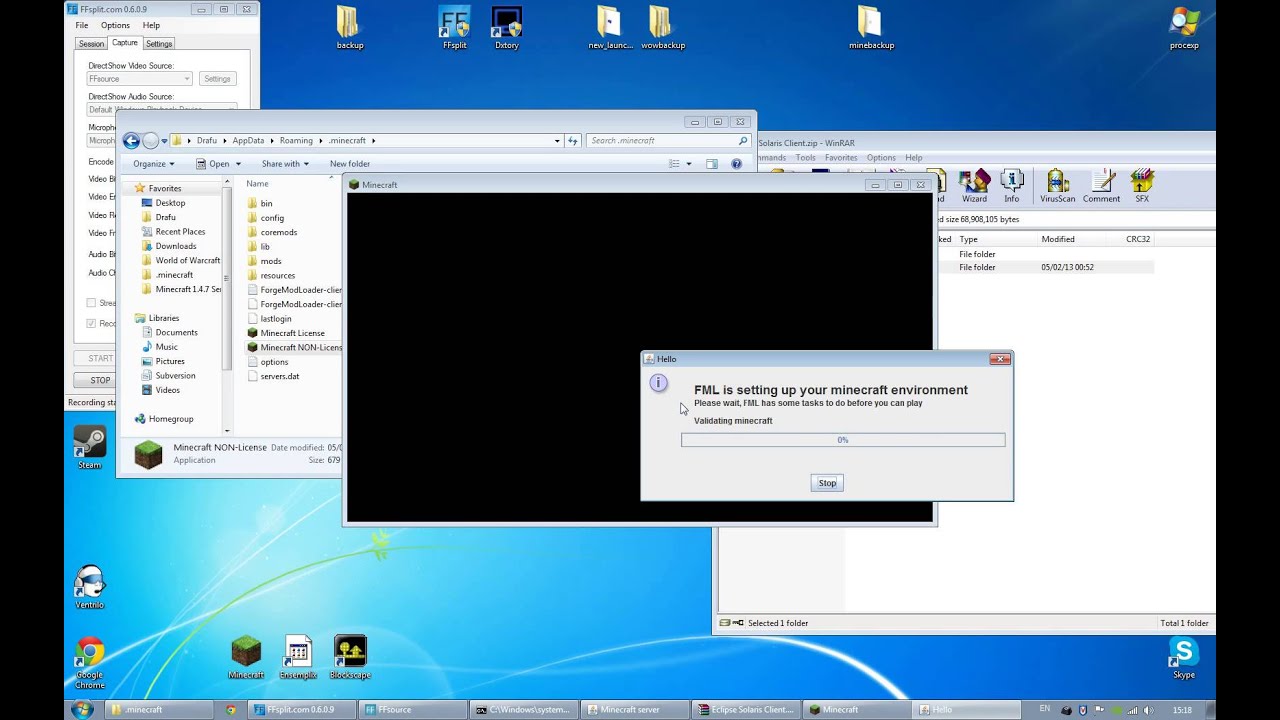The width and height of the screenshot is (1280, 720).
Task: Open the File menu in FFsplit
Action: pos(82,25)
